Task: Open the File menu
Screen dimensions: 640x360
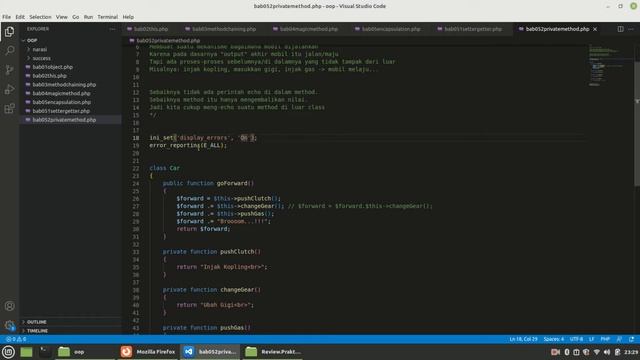Action: pos(7,17)
